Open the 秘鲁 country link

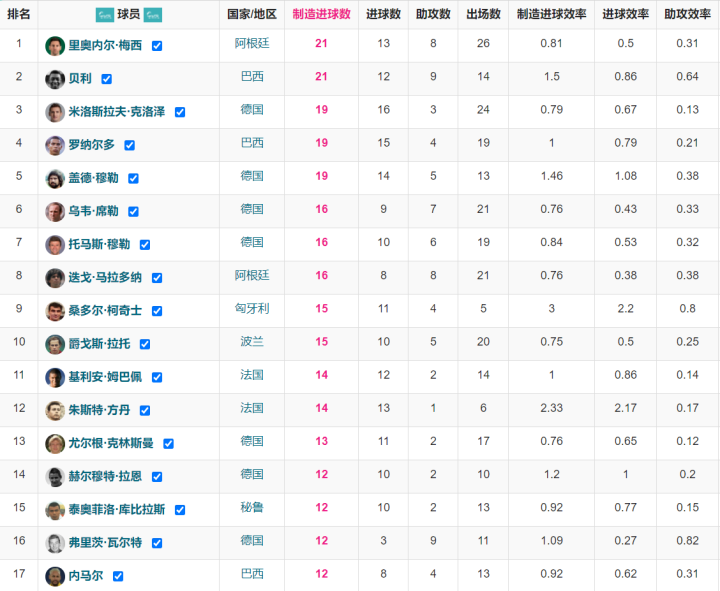click(252, 508)
